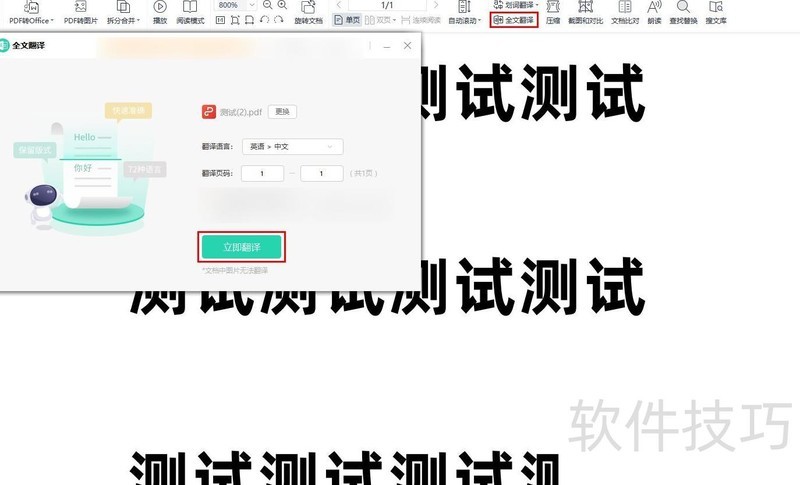Click the page number field 1/1
800x485 pixels.
[387, 5]
